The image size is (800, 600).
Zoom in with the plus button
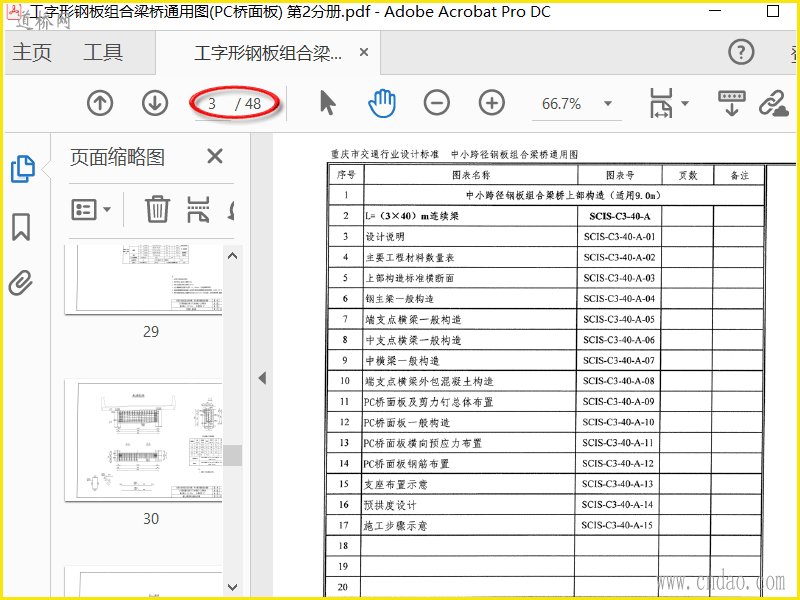pos(492,103)
